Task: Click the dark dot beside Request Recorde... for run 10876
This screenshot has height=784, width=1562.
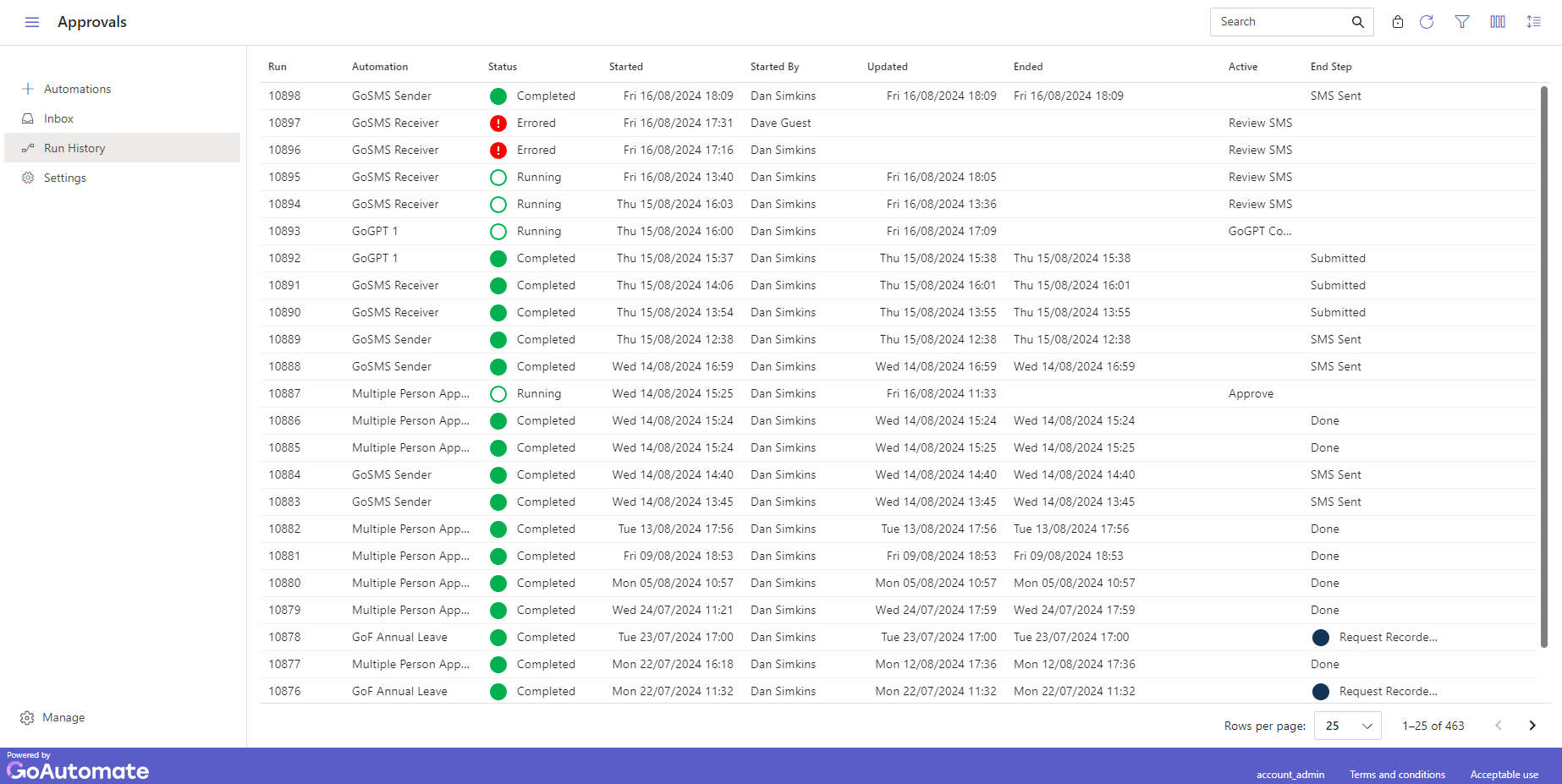Action: point(1320,692)
